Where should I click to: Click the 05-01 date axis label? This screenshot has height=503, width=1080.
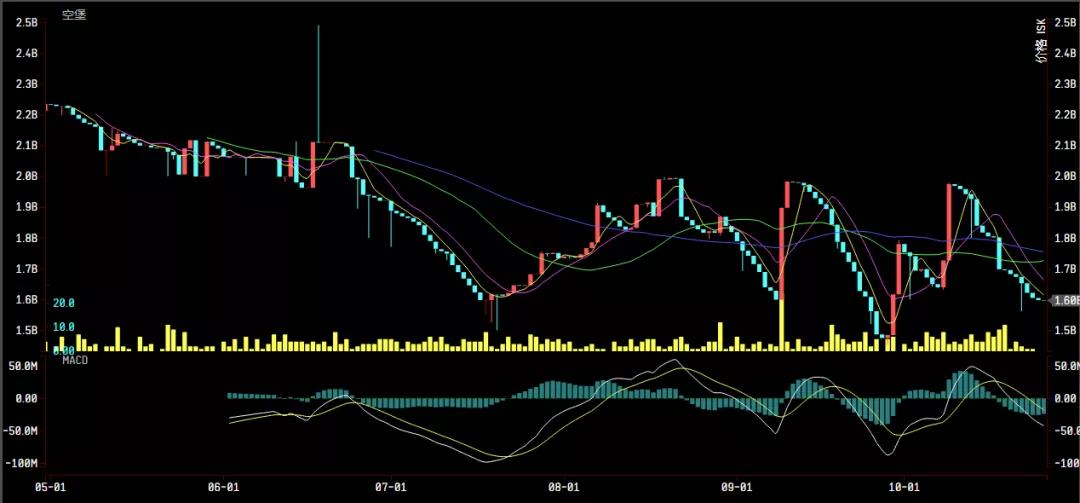pyautogui.click(x=50, y=487)
